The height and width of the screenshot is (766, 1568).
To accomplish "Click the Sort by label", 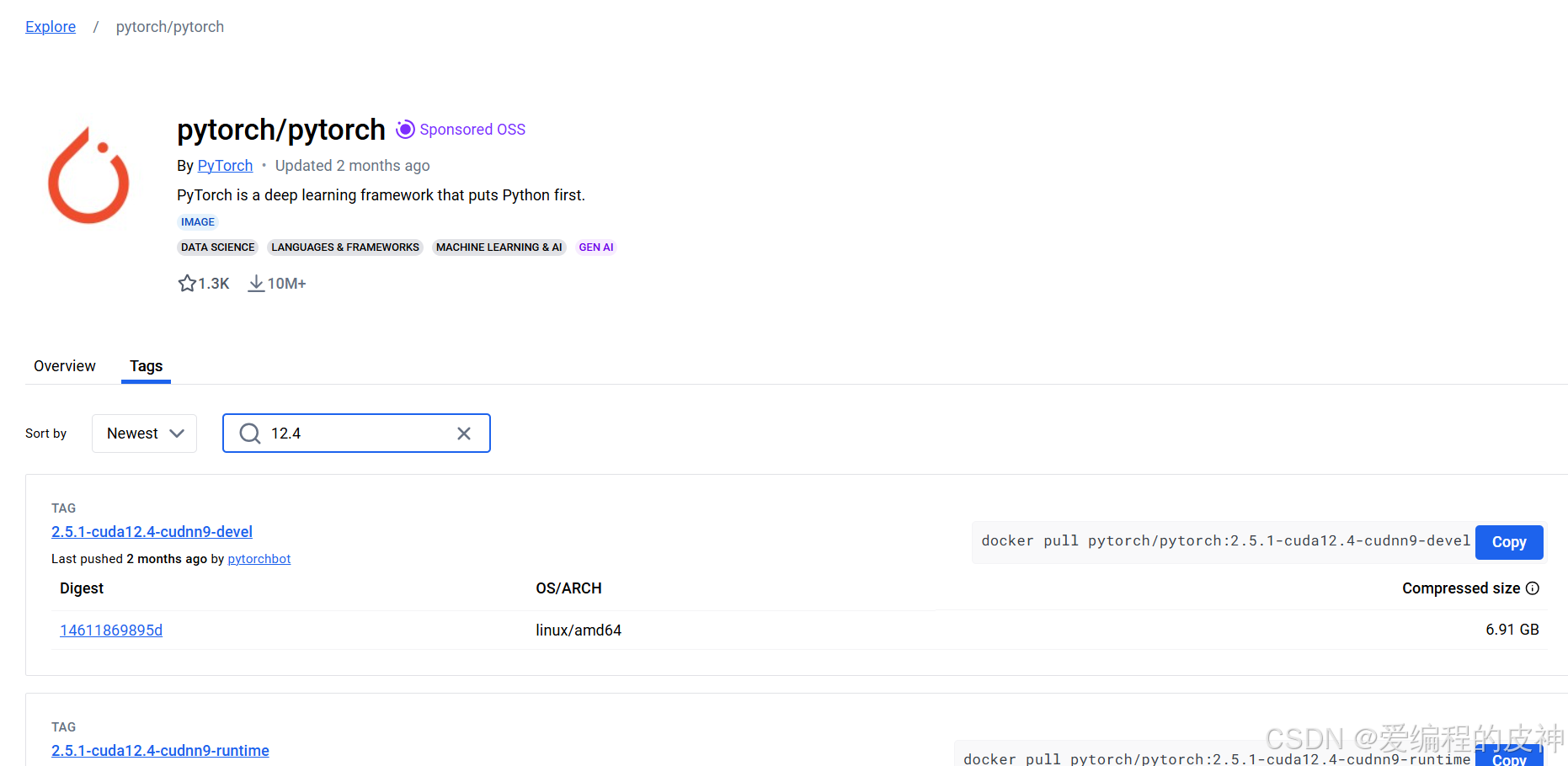I will [x=45, y=434].
